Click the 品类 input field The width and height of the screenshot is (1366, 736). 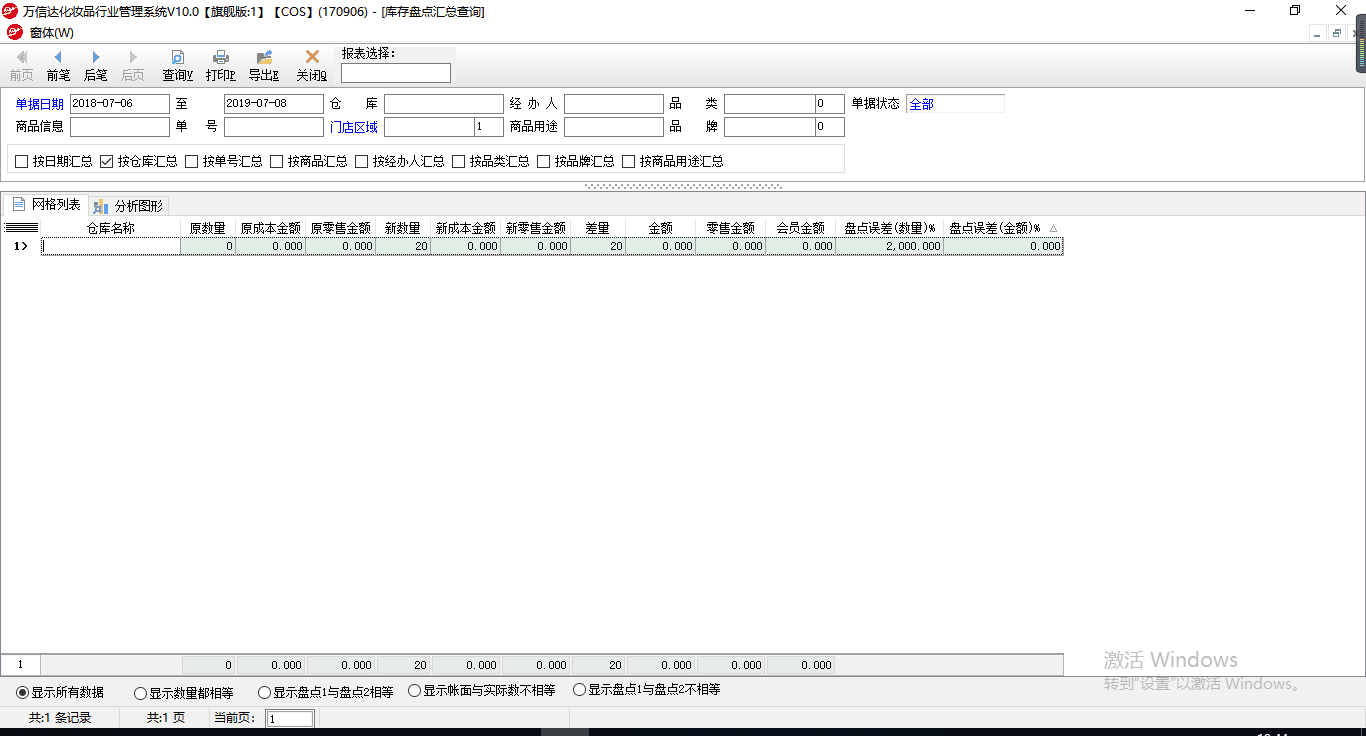click(769, 103)
